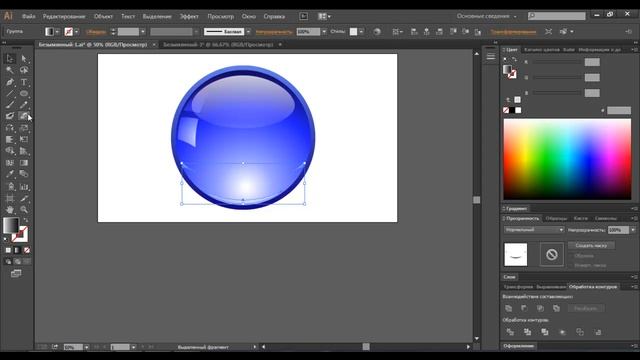Screen dimensions: 640x360
Task: Open the Базовый brush definition dropdown
Action: [x=248, y=31]
